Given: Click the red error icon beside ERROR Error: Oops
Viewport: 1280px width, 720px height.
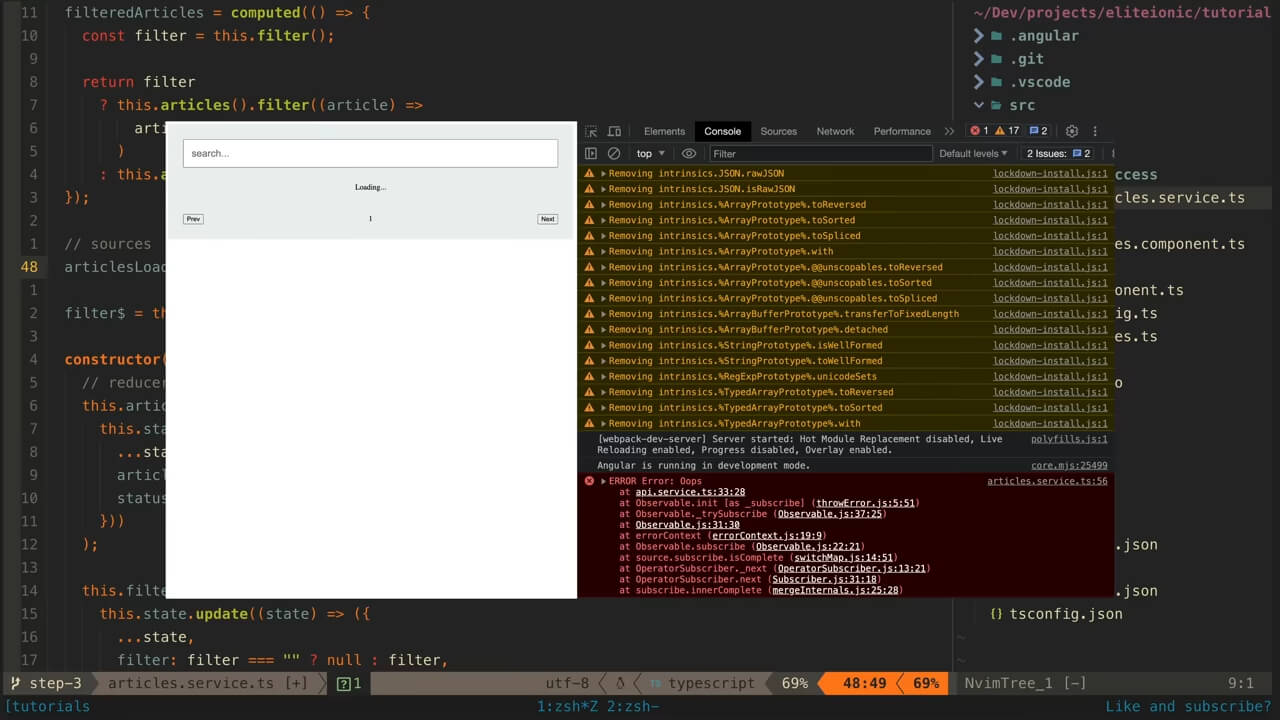Looking at the screenshot, I should (589, 481).
